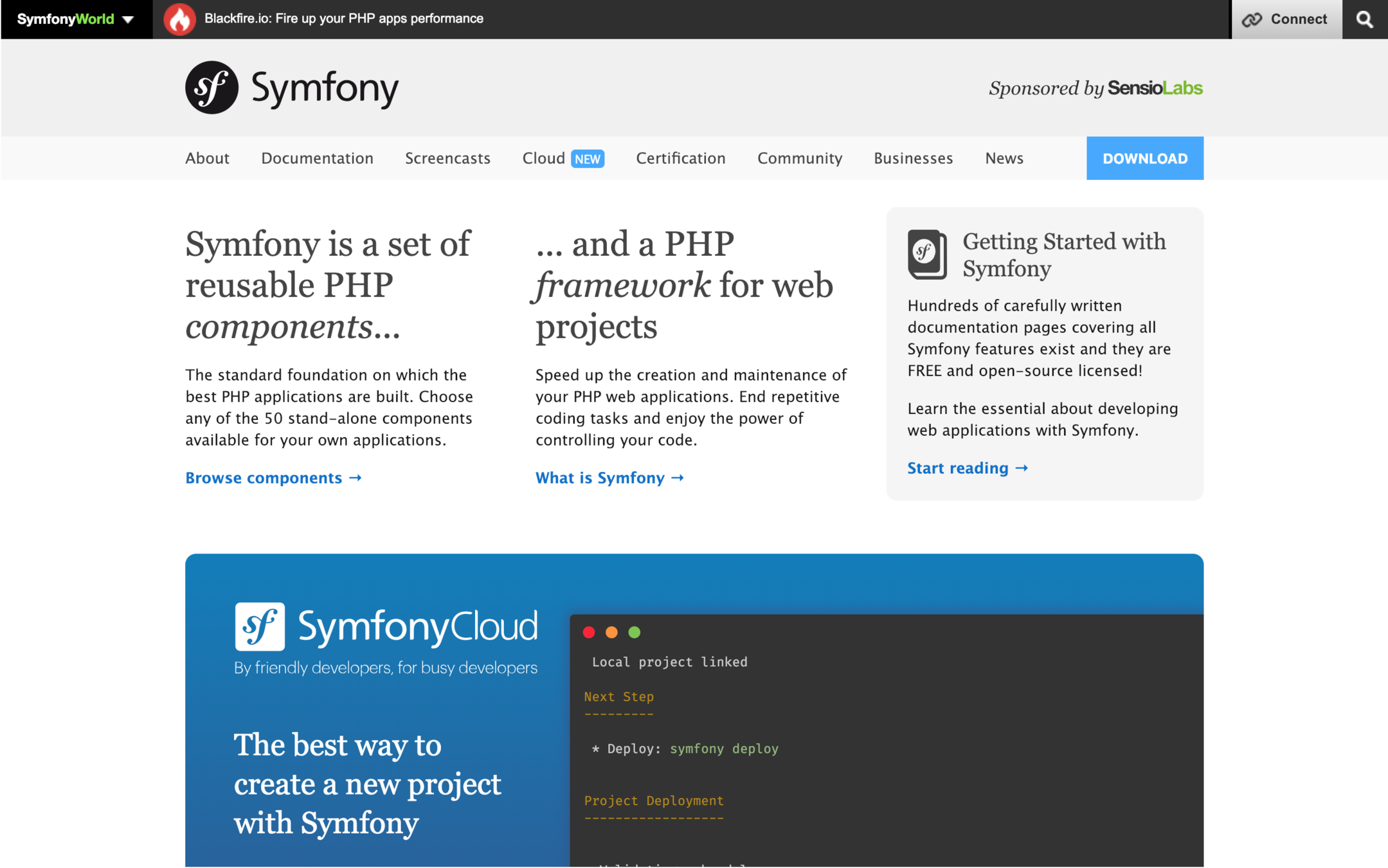Open the Community menu item
Viewport: 1388px width, 868px height.
point(799,158)
